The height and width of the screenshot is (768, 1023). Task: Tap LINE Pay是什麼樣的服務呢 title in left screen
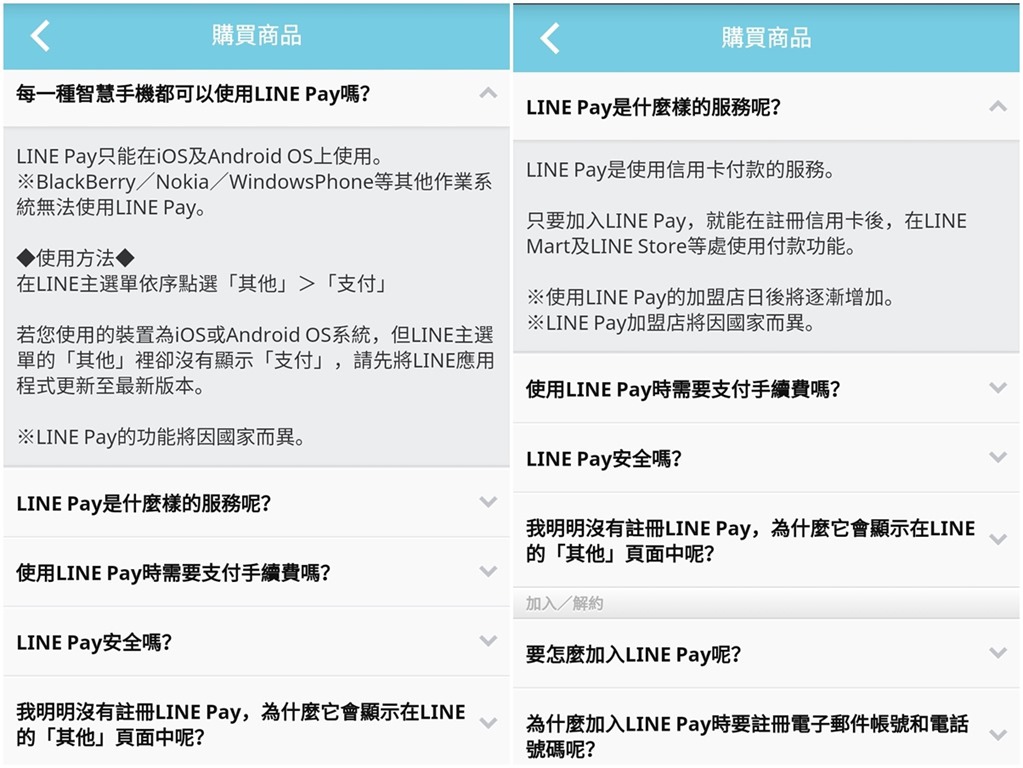[x=144, y=503]
